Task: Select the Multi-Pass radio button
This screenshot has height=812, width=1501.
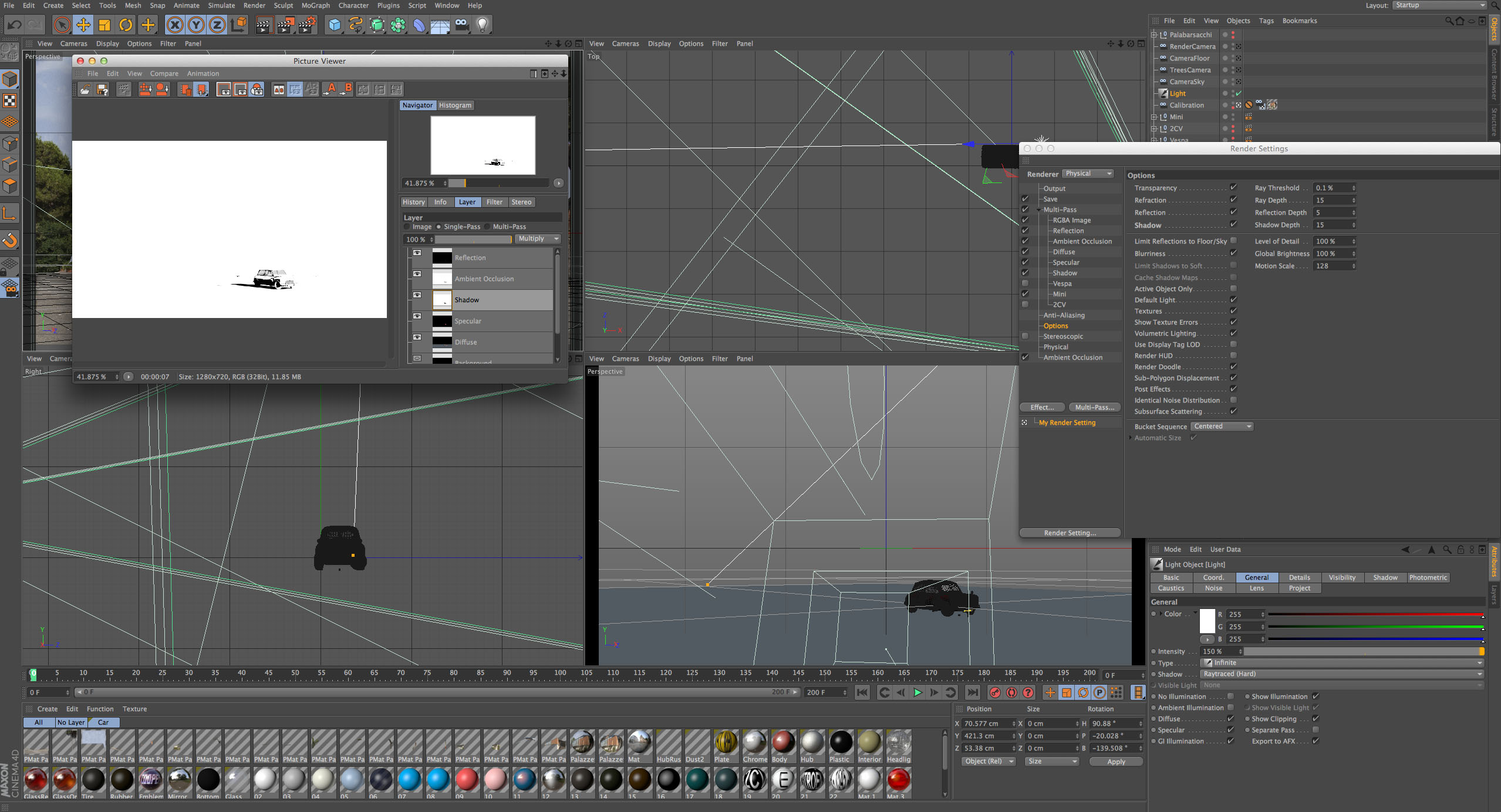Action: (x=487, y=226)
